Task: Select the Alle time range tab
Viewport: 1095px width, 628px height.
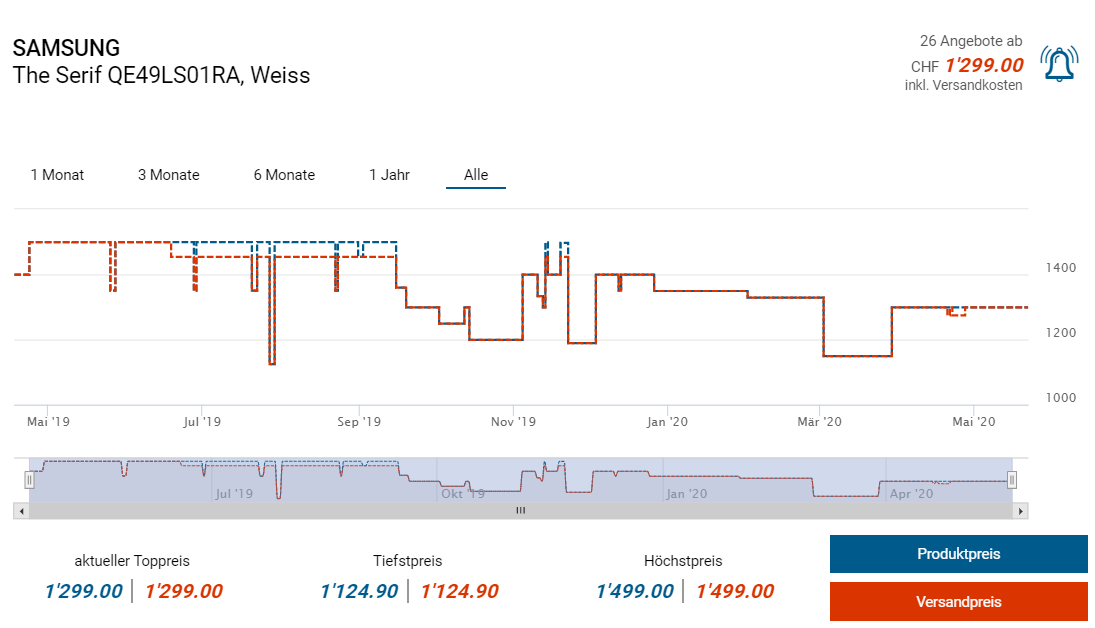Action: 476,175
